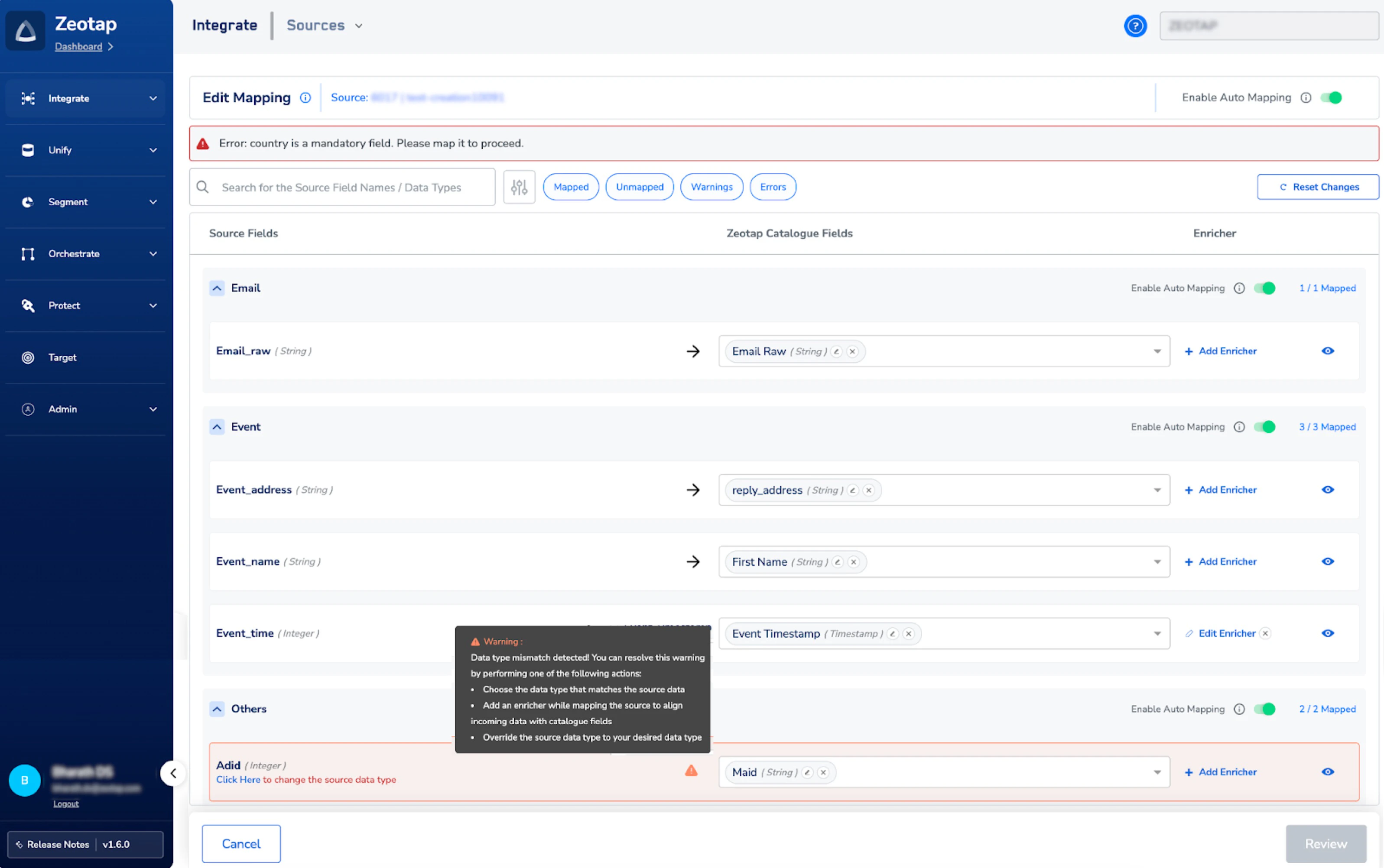The height and width of the screenshot is (868, 1384).
Task: Toggle the global Enable Auto Mapping switch
Action: 1331,97
